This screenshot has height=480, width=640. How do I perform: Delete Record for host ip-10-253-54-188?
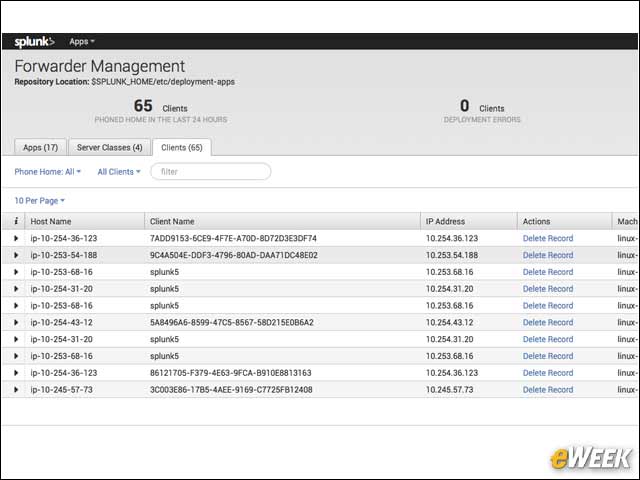pos(548,255)
